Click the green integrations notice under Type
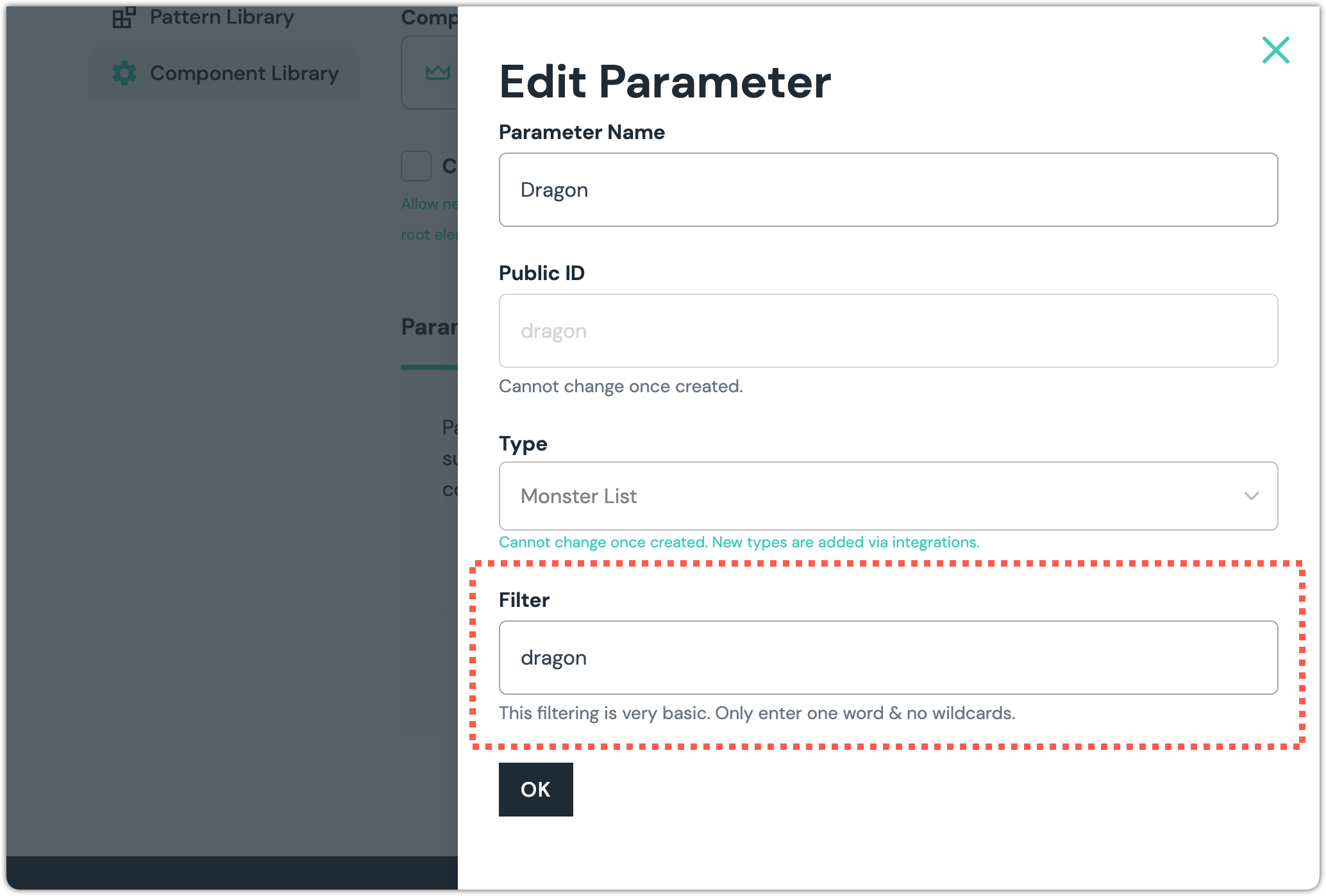The width and height of the screenshot is (1326, 896). click(739, 542)
